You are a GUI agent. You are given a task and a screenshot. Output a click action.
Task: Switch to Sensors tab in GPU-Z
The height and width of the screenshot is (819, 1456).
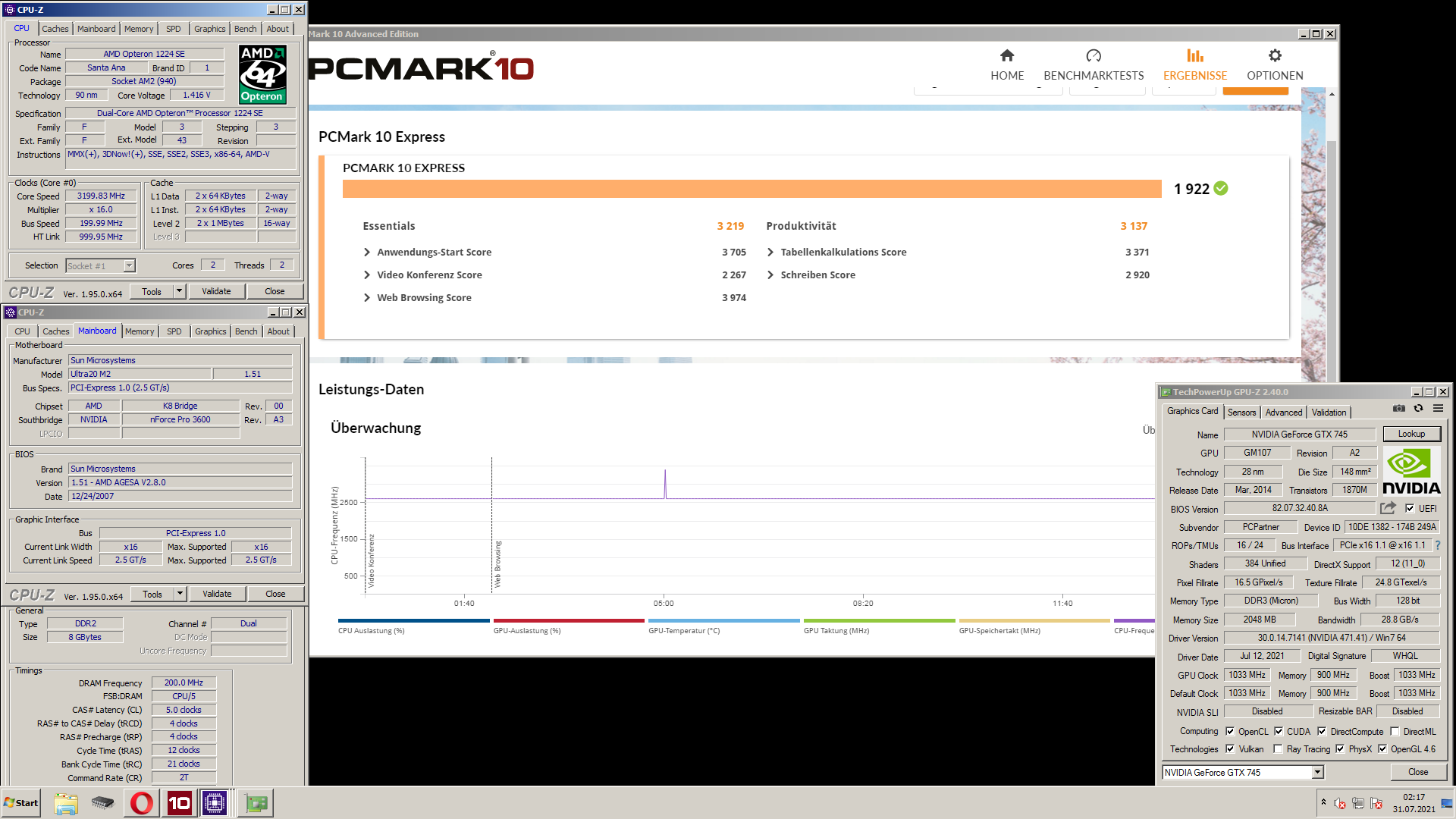(x=1241, y=413)
